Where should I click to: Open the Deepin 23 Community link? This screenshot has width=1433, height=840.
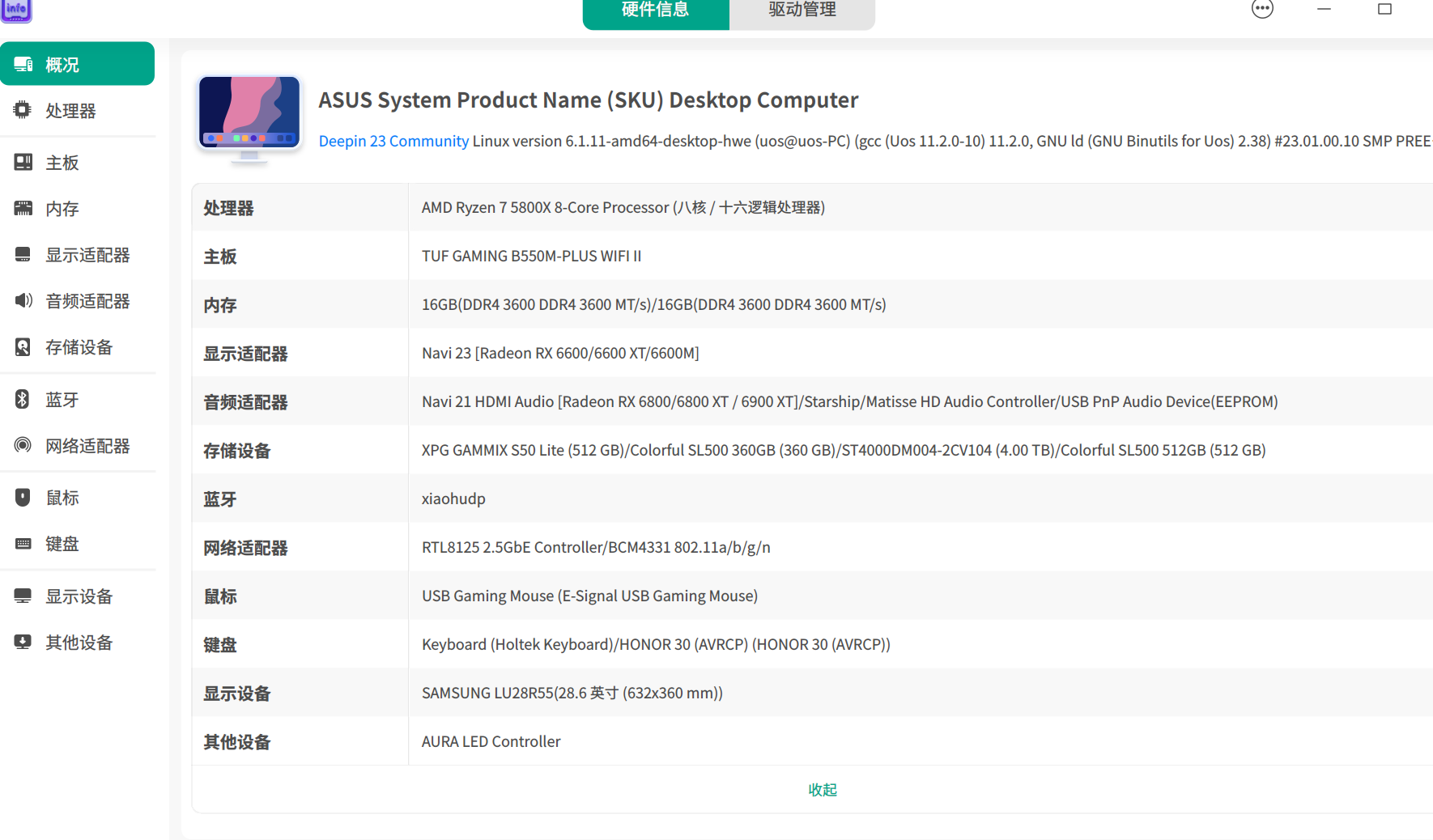pos(393,141)
